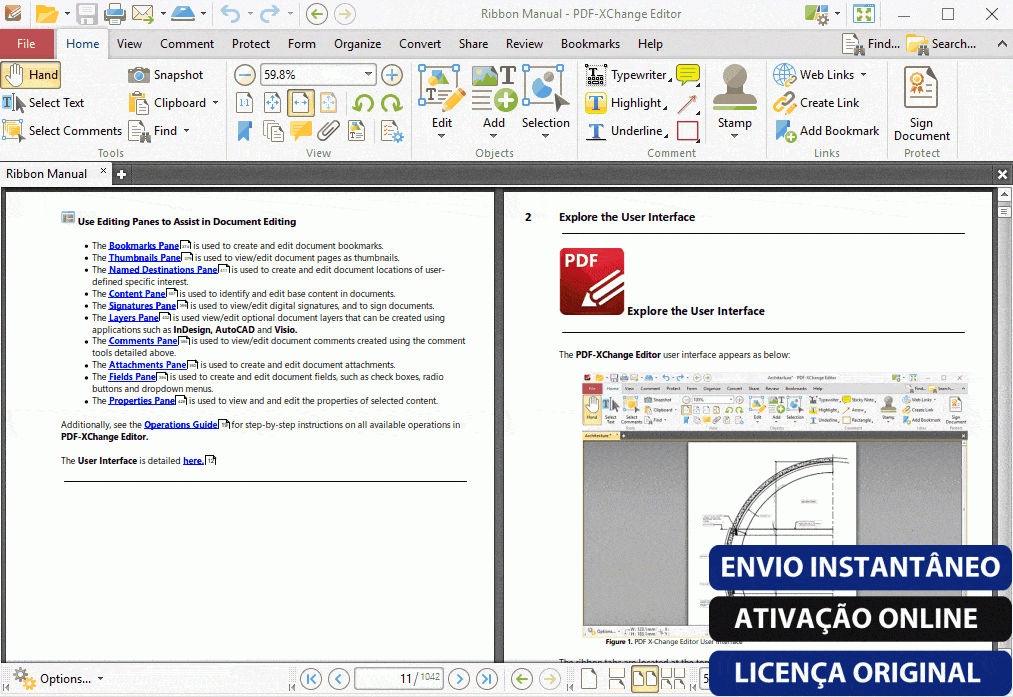Activate the Select Text tool
Image resolution: width=1013 pixels, height=697 pixels.
pos(43,103)
